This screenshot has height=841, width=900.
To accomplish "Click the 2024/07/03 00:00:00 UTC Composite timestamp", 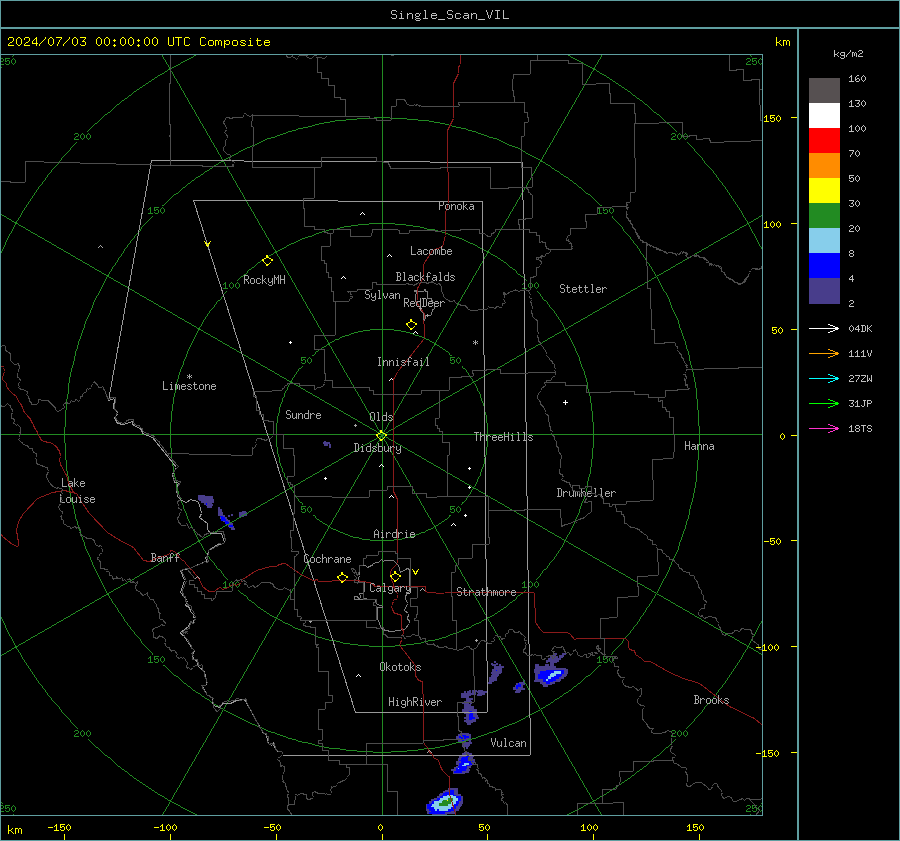I will (x=138, y=42).
